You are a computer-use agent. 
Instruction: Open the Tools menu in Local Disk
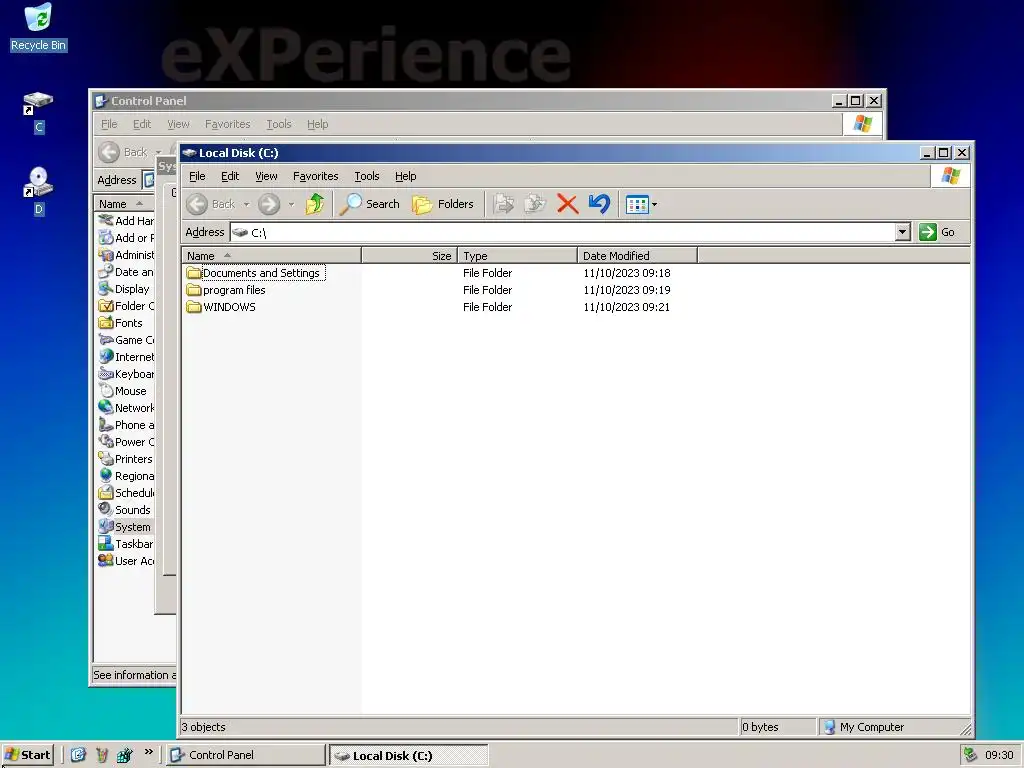[366, 176]
